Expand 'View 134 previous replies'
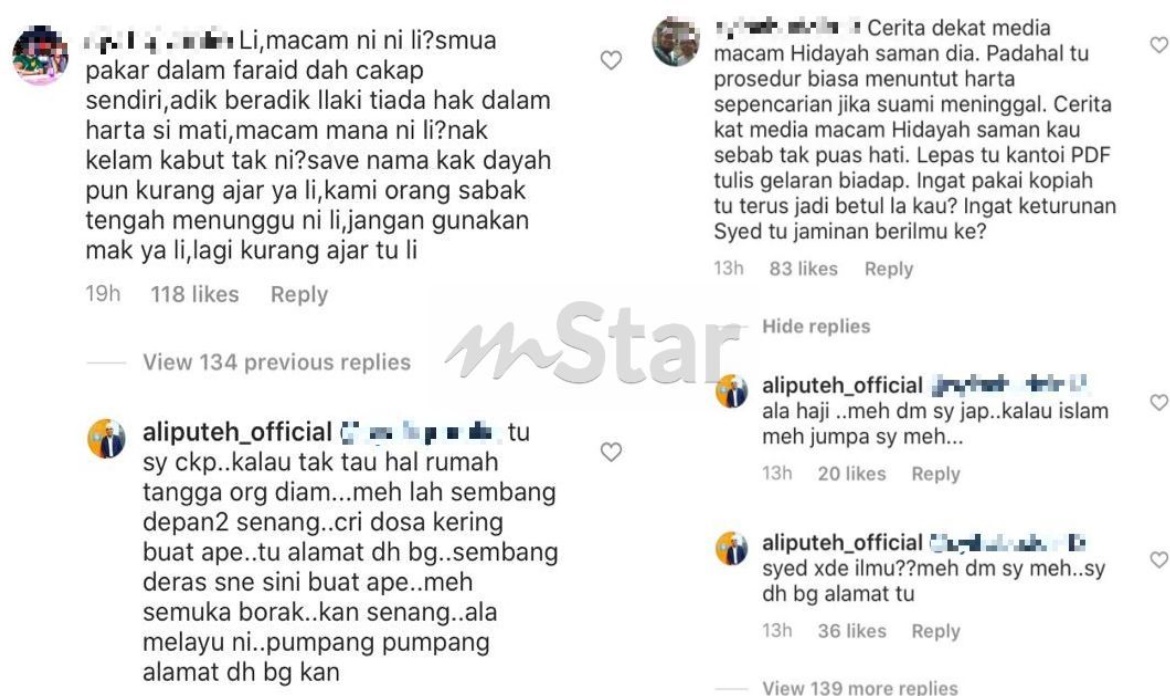 click(x=277, y=362)
